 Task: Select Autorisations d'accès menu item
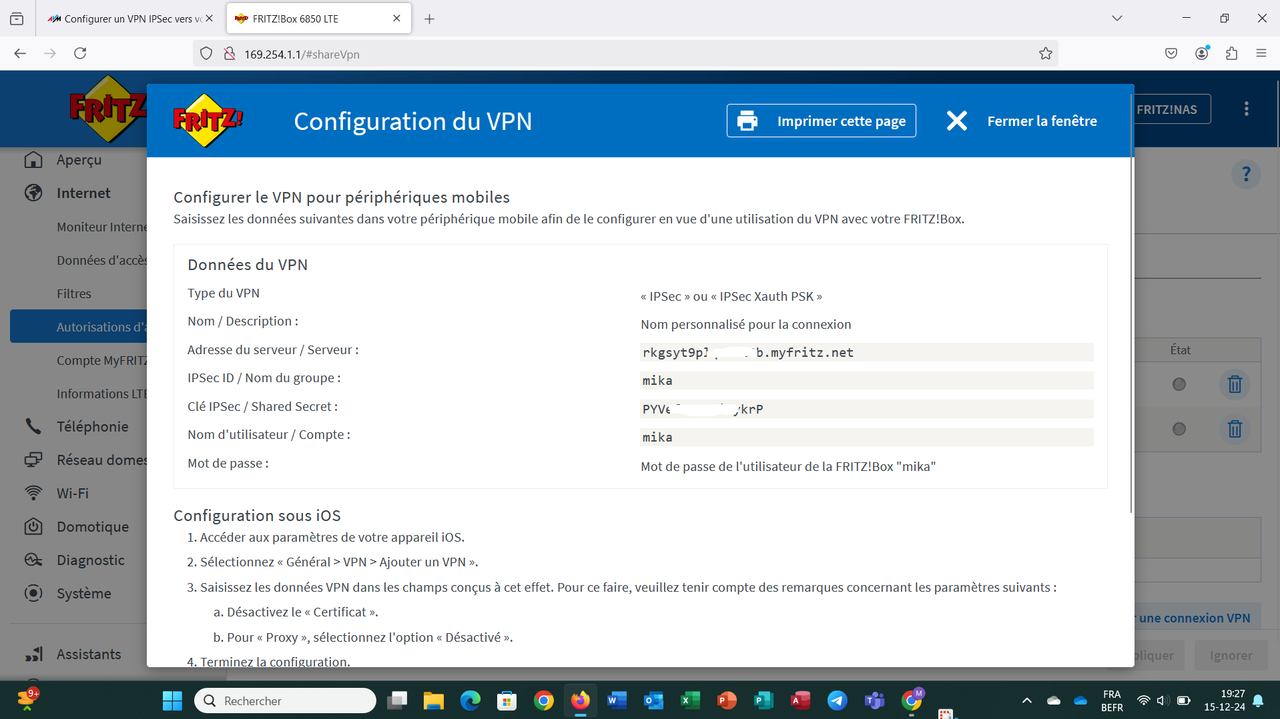(79, 327)
